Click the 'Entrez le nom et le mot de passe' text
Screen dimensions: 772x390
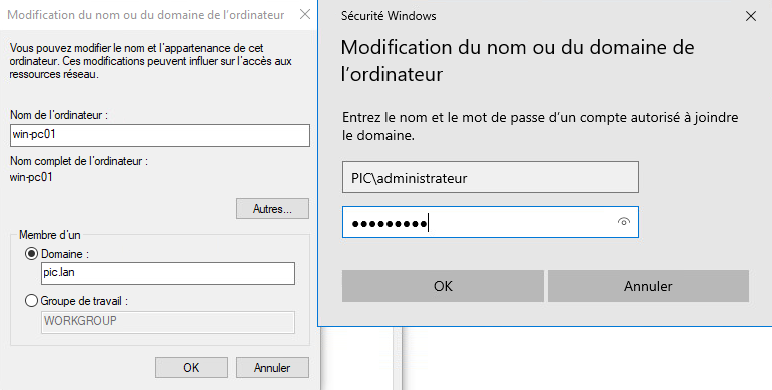point(540,126)
